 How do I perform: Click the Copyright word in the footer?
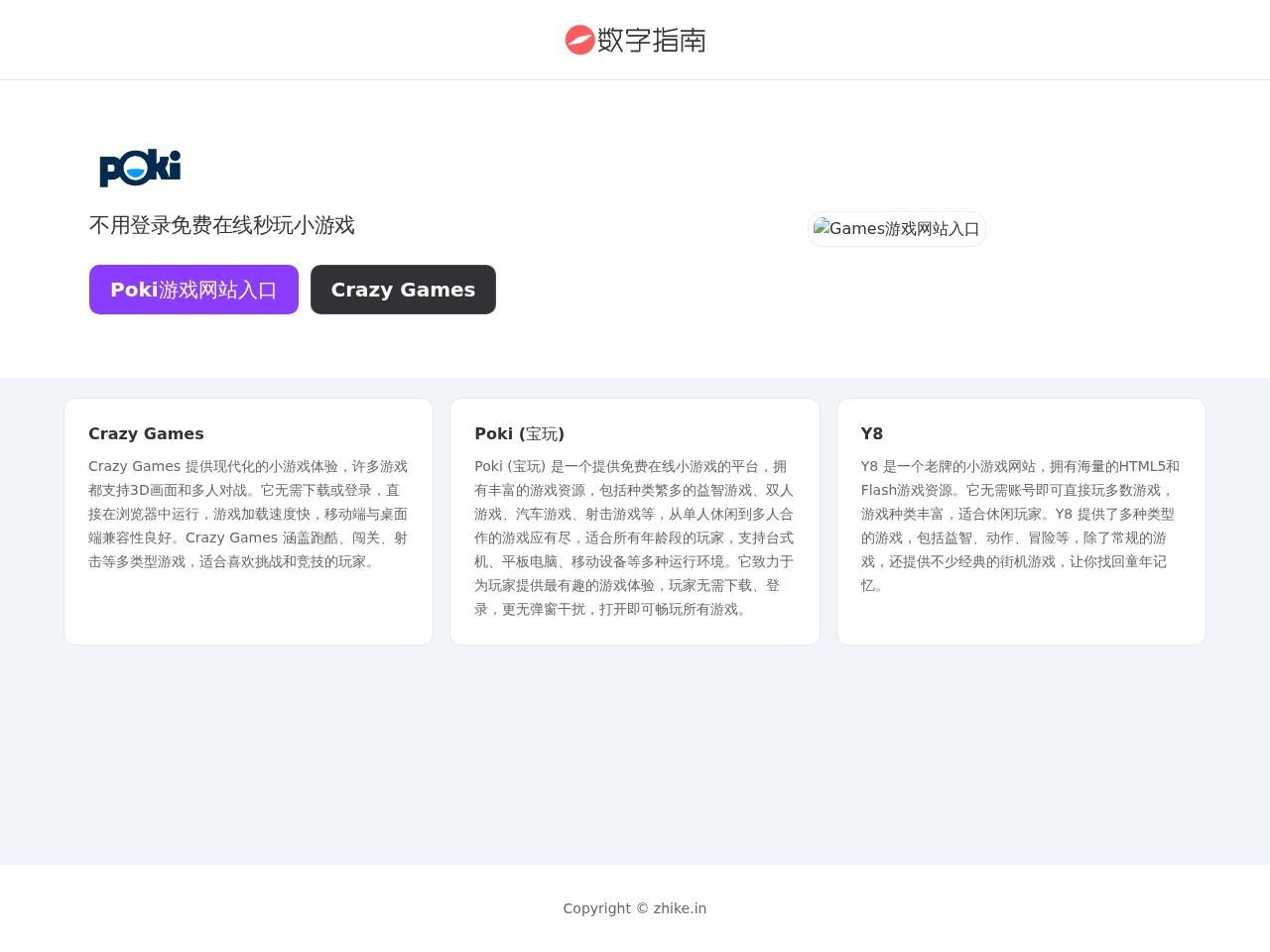(596, 908)
